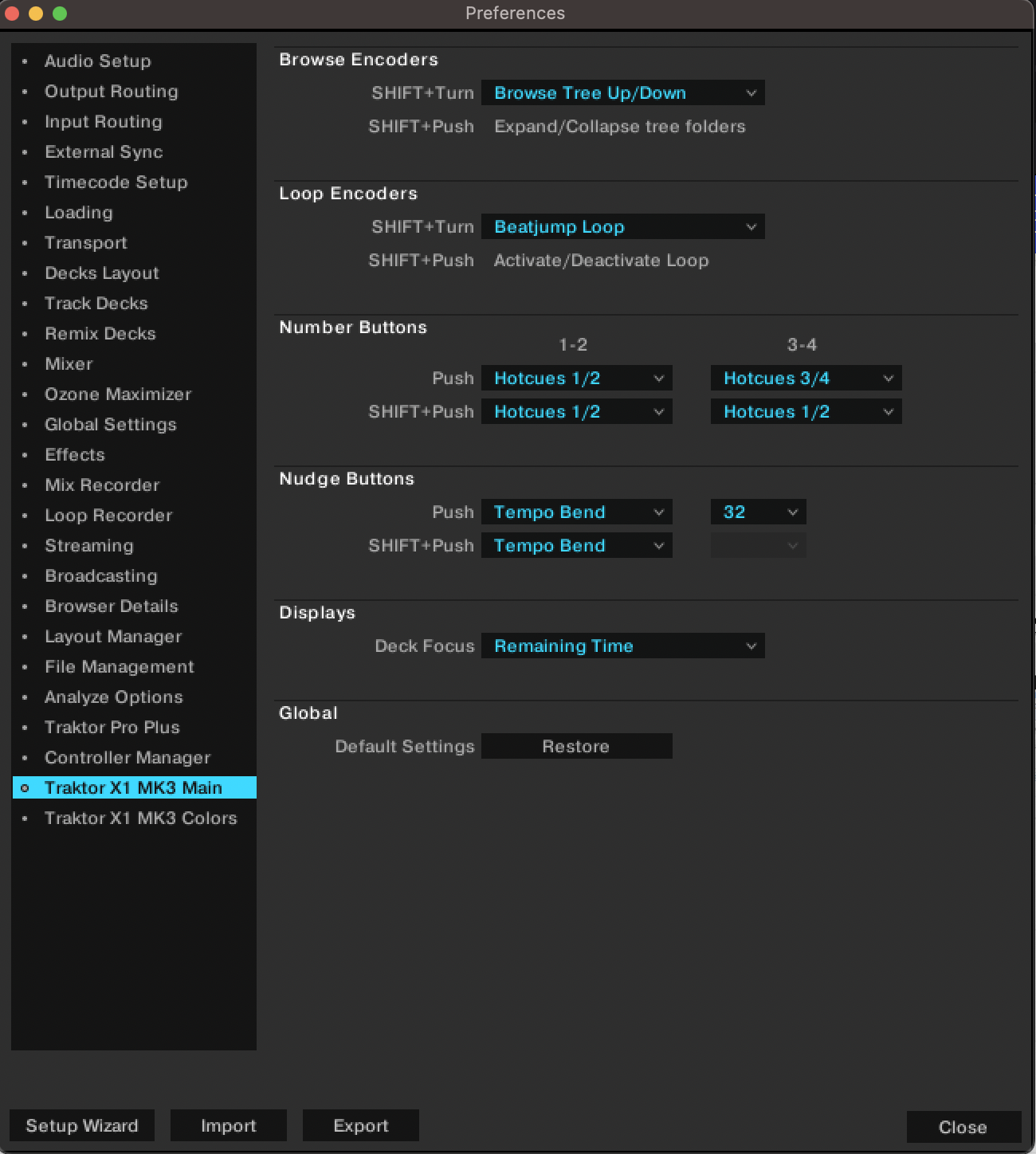Open the Tempo Bend dropdown for Push
The width and height of the screenshot is (1036, 1154).
click(576, 512)
